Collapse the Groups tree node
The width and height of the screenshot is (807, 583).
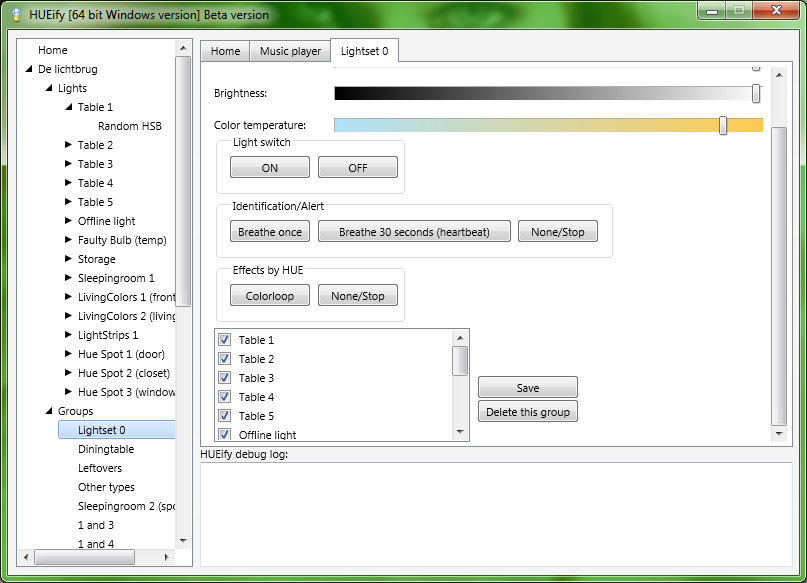click(49, 411)
